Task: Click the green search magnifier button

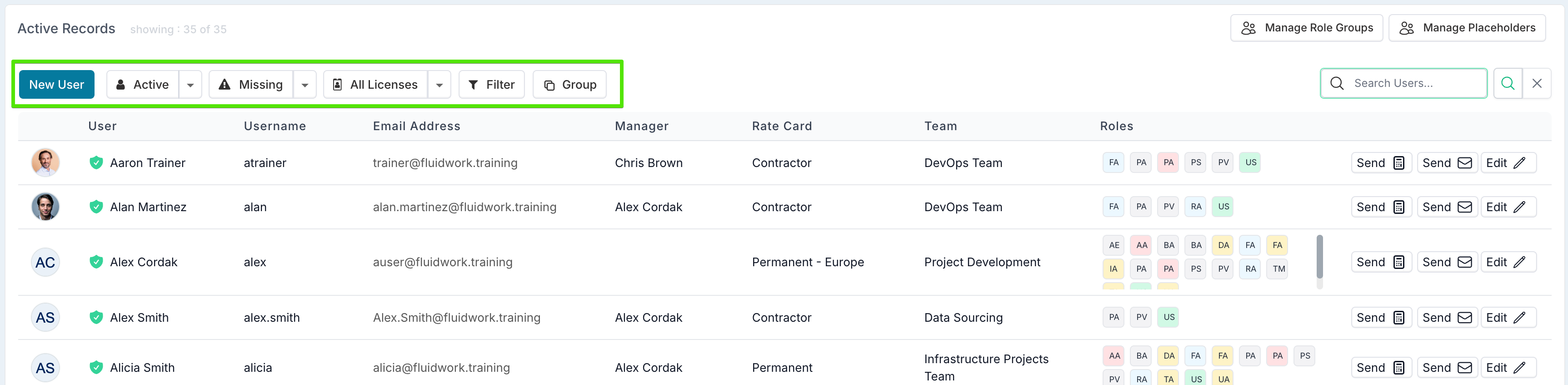Action: point(1507,84)
